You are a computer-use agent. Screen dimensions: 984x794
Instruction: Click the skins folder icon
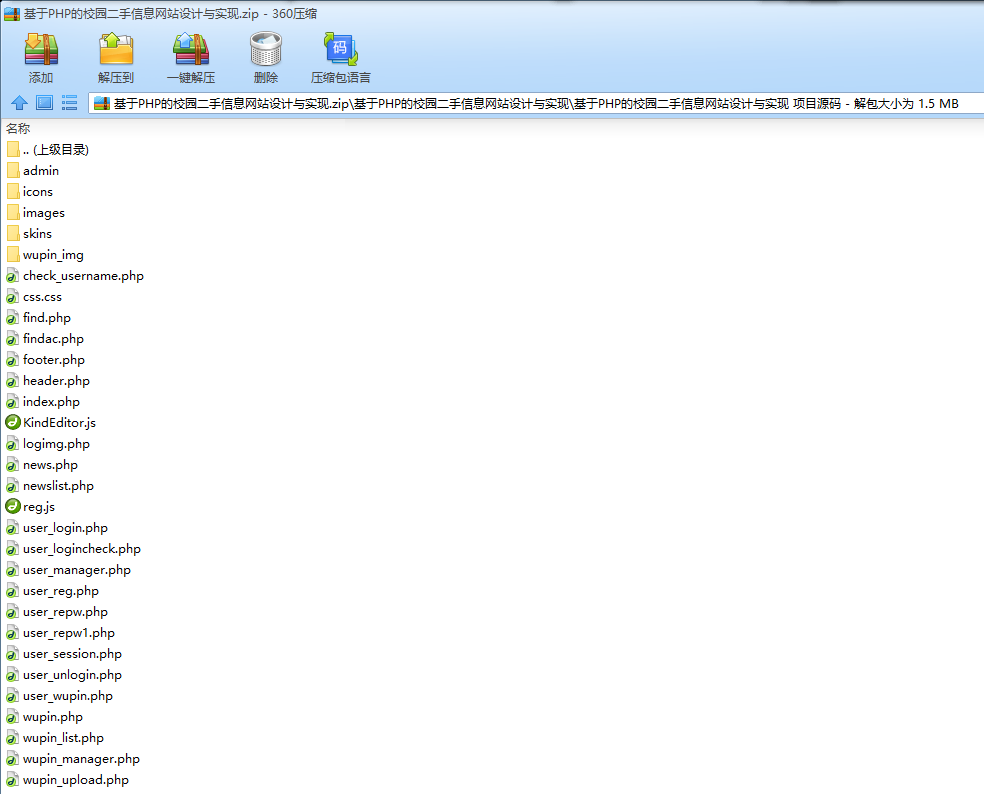pos(13,233)
